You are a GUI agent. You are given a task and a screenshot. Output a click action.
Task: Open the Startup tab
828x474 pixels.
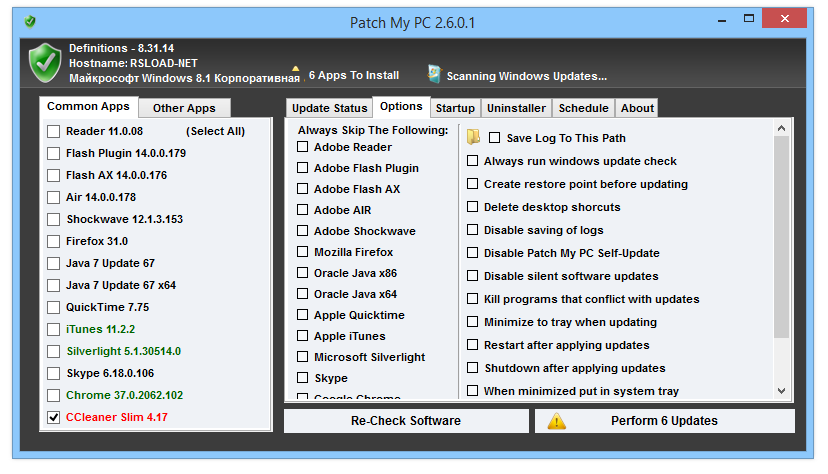tap(455, 108)
